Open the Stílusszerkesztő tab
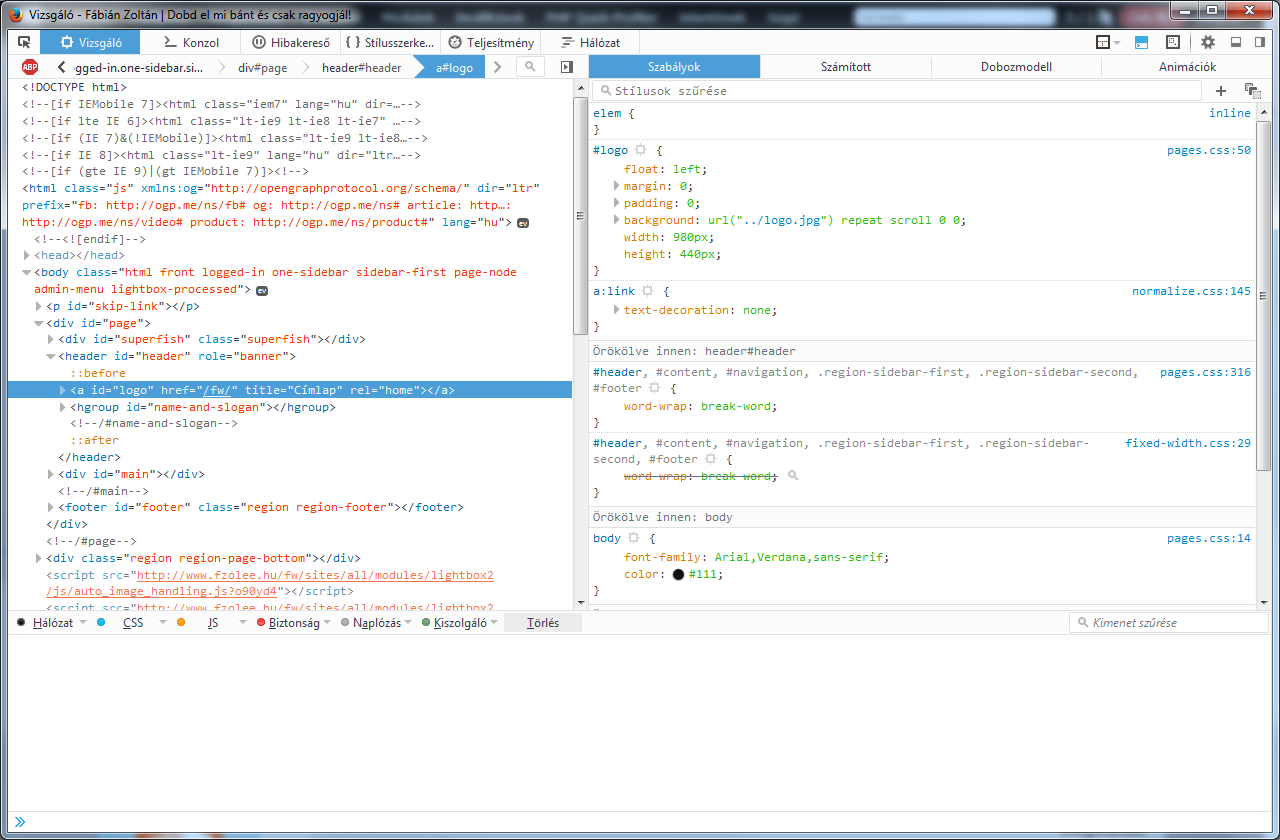Image resolution: width=1280 pixels, height=840 pixels. (x=390, y=42)
